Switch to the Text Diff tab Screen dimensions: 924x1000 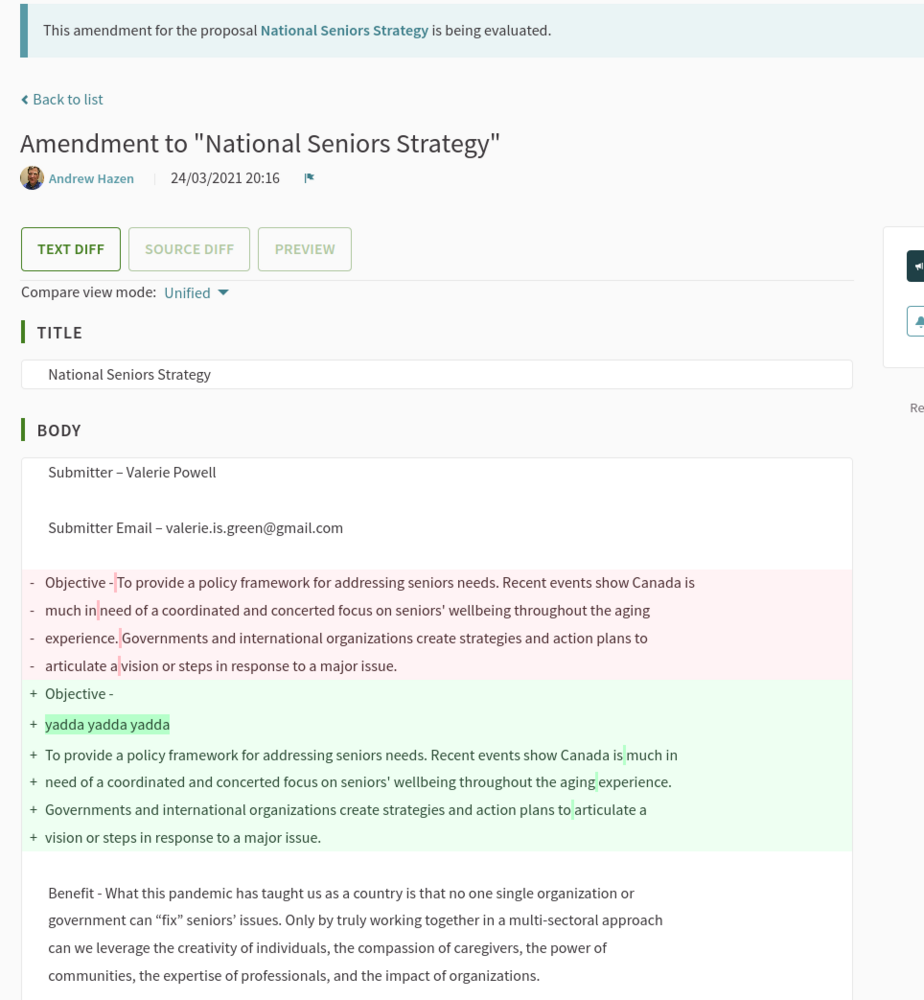click(71, 249)
